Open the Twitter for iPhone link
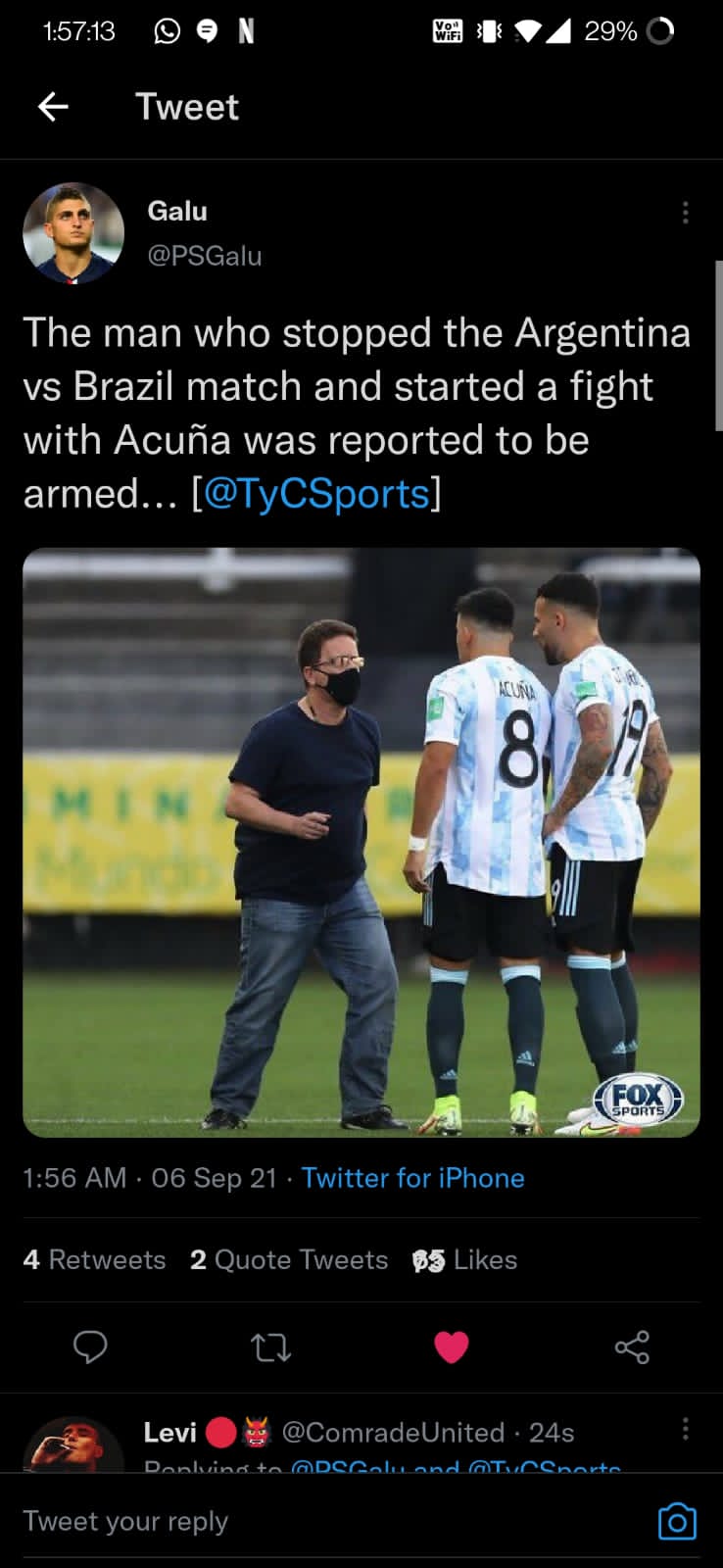Screen dimensions: 723x1568 tap(412, 1178)
